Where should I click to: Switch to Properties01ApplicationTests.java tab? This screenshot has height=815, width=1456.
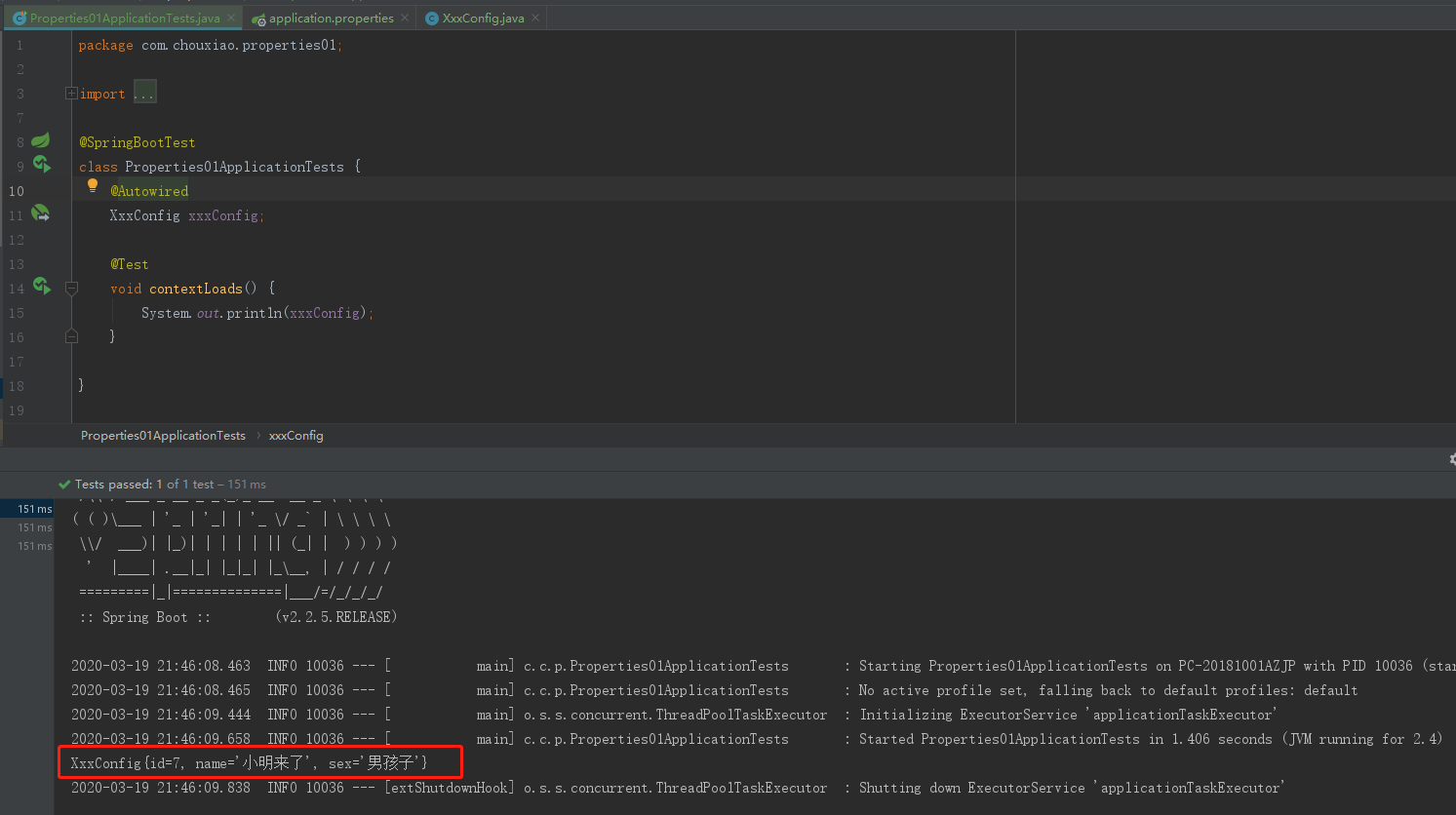(125, 18)
